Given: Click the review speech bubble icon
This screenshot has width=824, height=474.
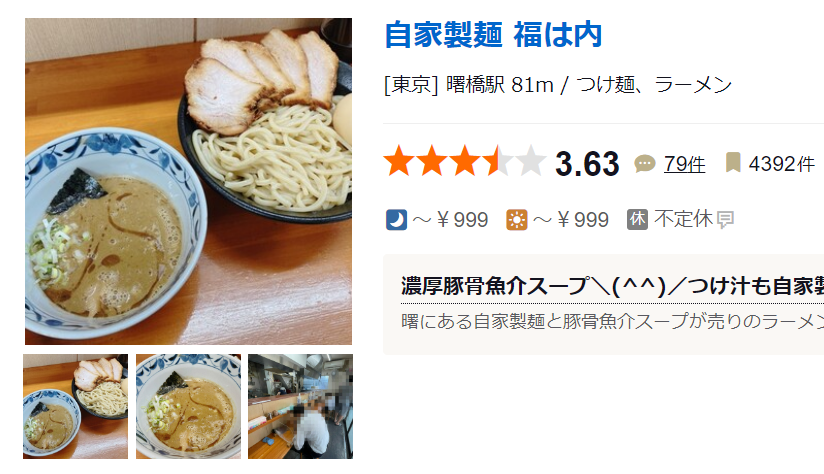Looking at the screenshot, I should click(x=645, y=164).
